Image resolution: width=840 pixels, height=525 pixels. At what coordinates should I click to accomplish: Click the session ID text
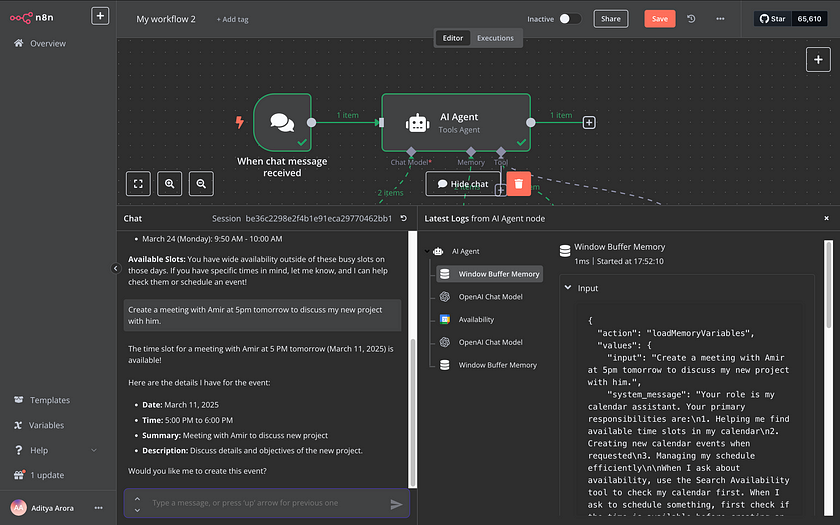(319, 219)
